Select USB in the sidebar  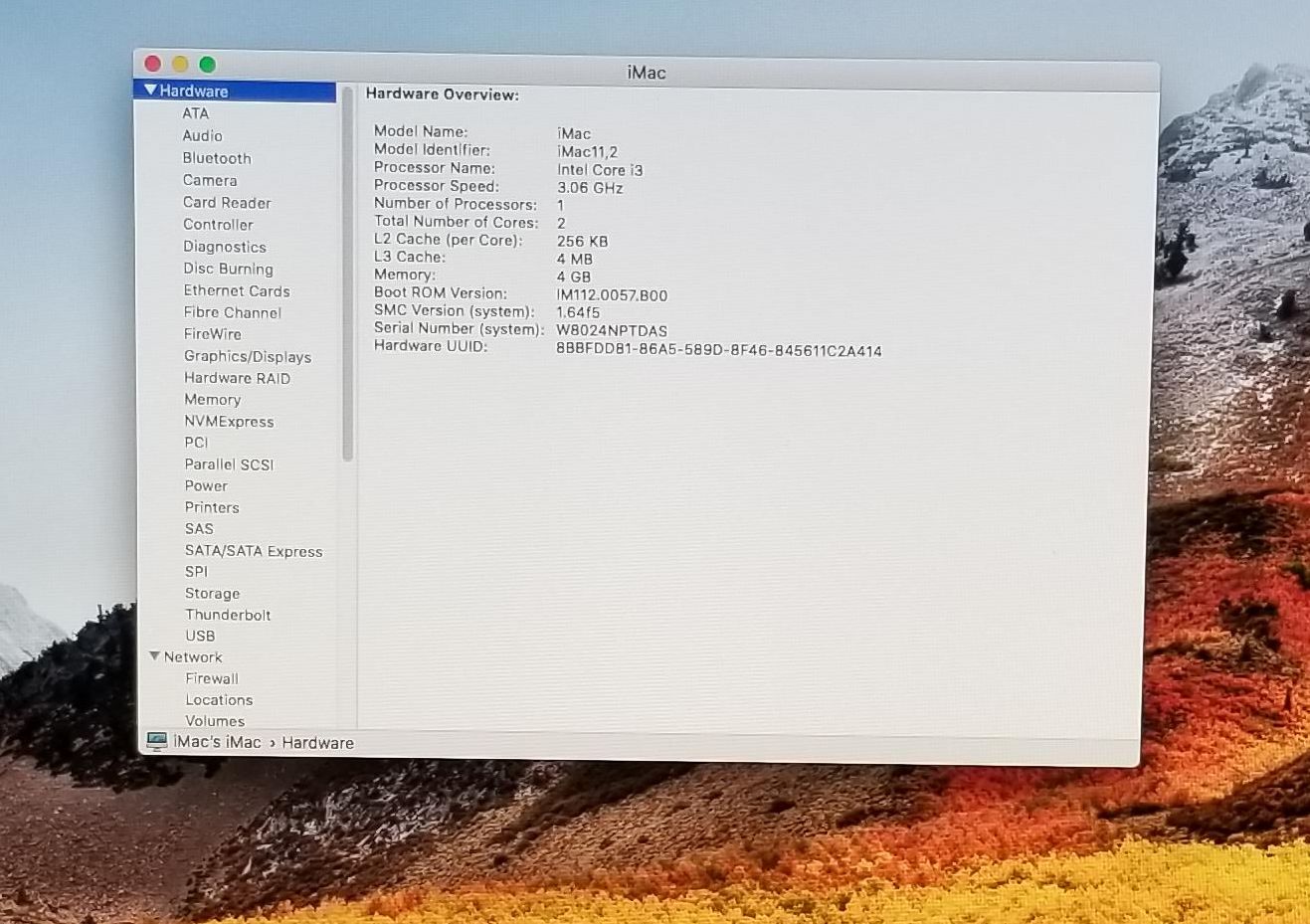click(x=200, y=636)
